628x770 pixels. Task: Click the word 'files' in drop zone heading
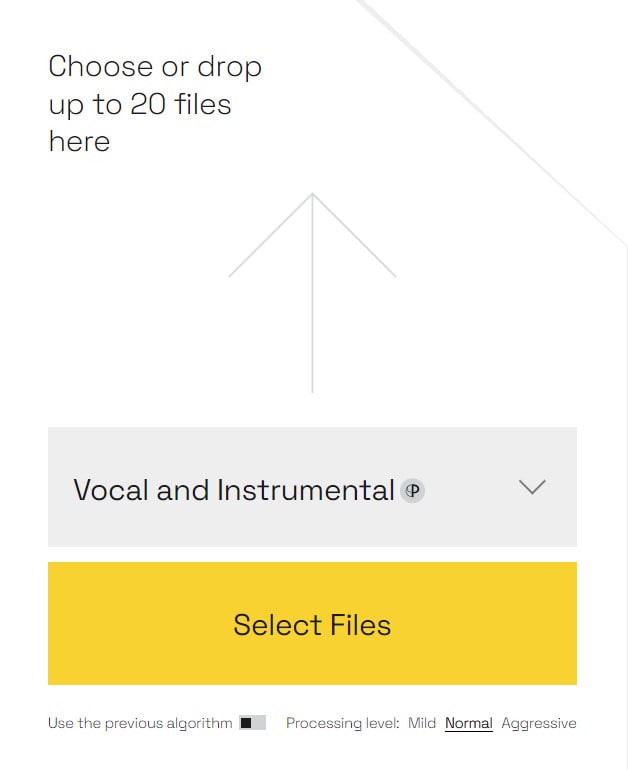pyautogui.click(x=201, y=104)
